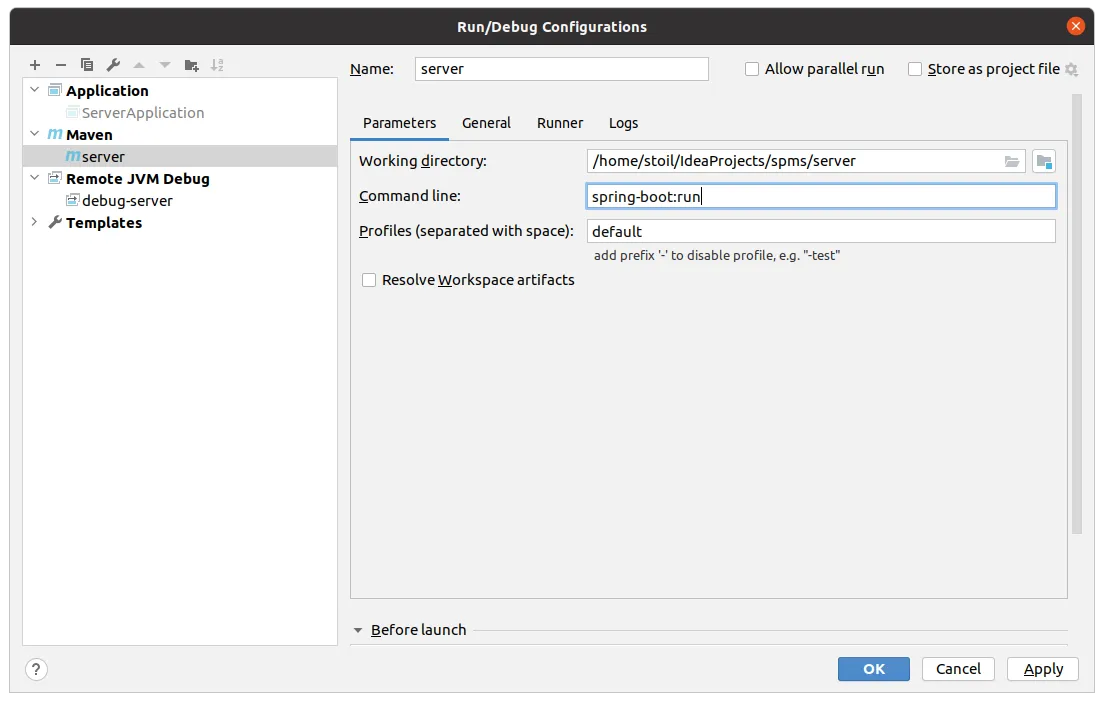Browse for working directory folder icon
The height and width of the screenshot is (702, 1104).
1012,161
